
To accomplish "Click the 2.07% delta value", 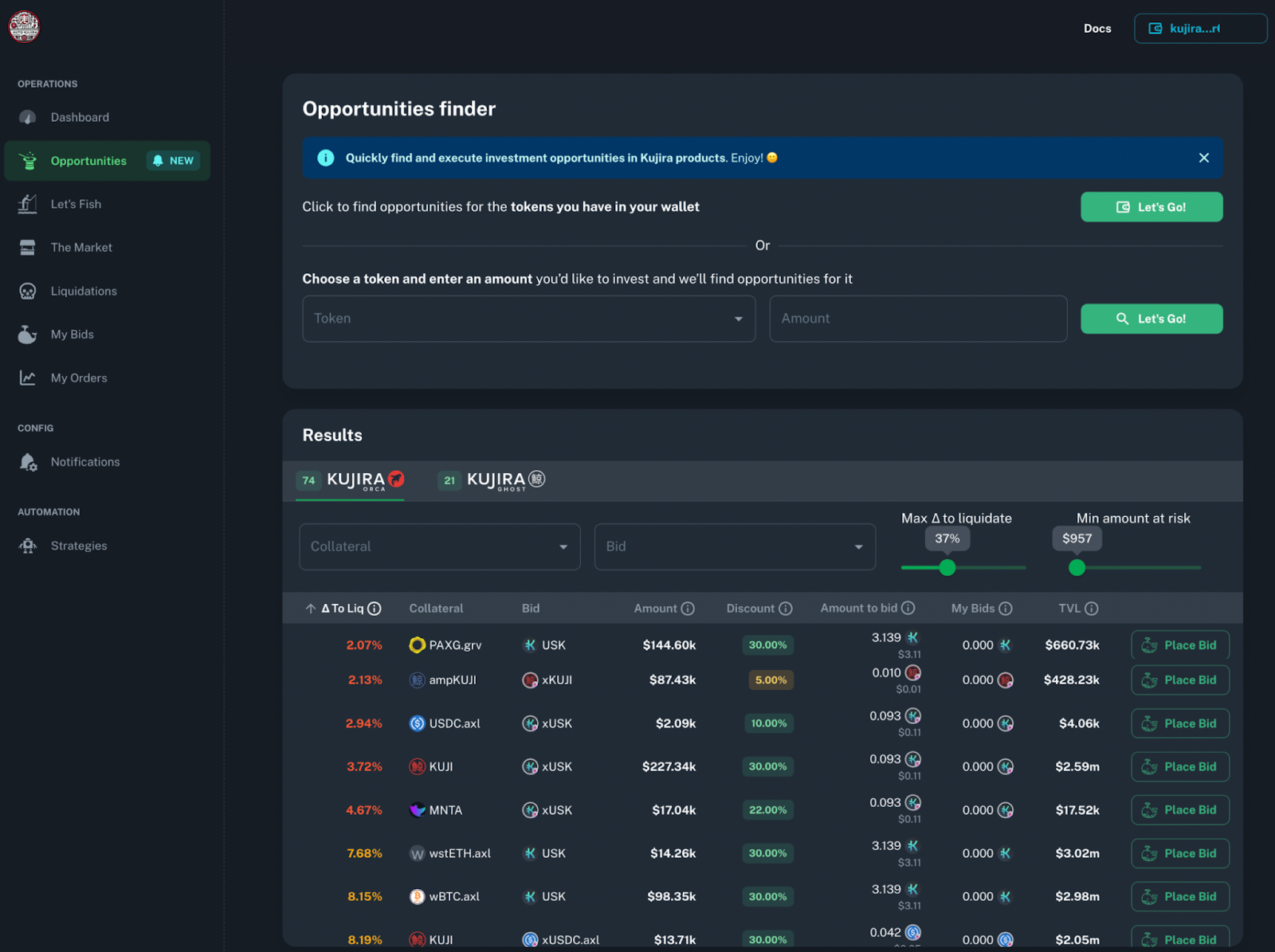I will (x=364, y=645).
